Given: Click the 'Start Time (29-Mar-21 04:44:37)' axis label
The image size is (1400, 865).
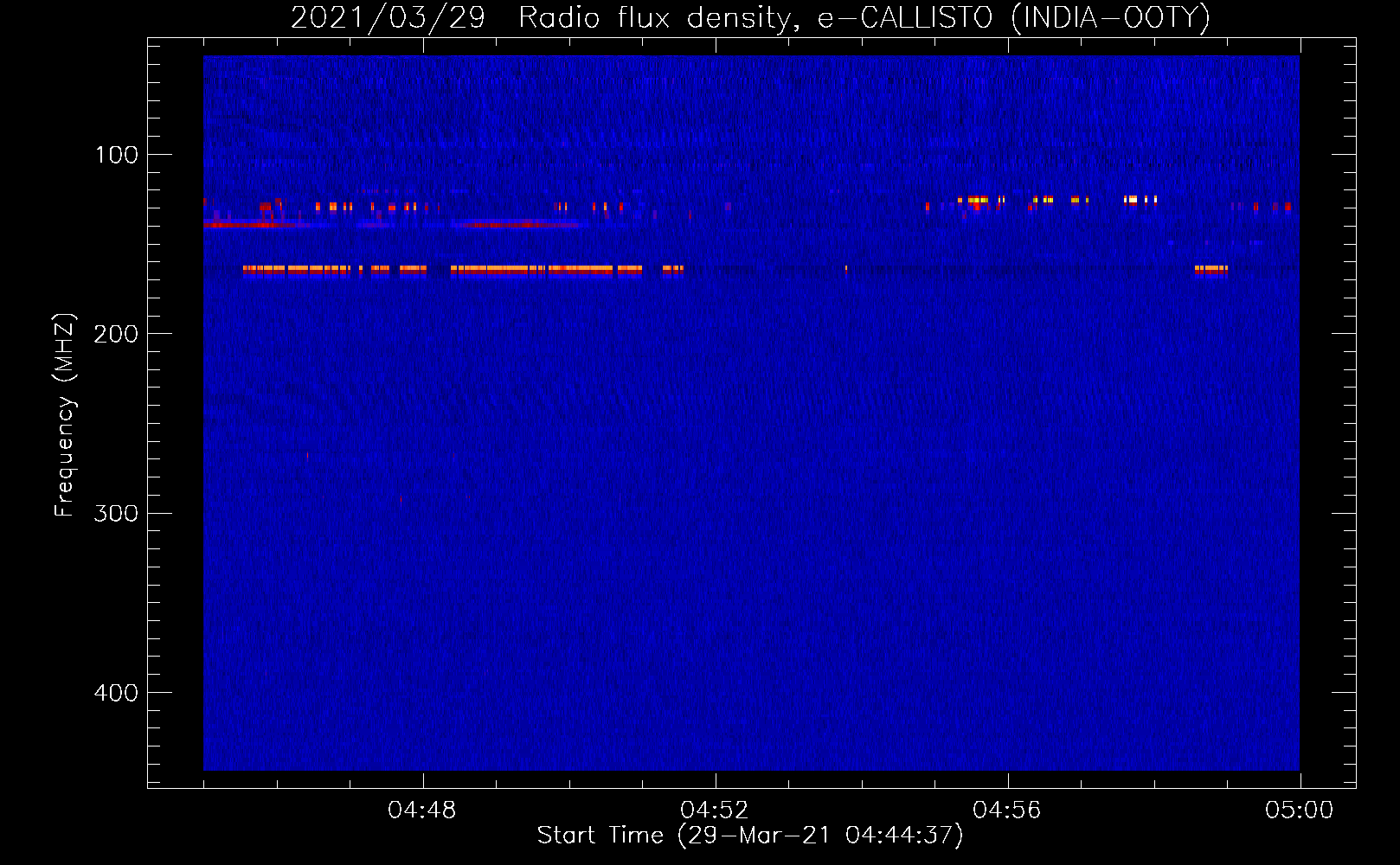Looking at the screenshot, I should (750, 836).
